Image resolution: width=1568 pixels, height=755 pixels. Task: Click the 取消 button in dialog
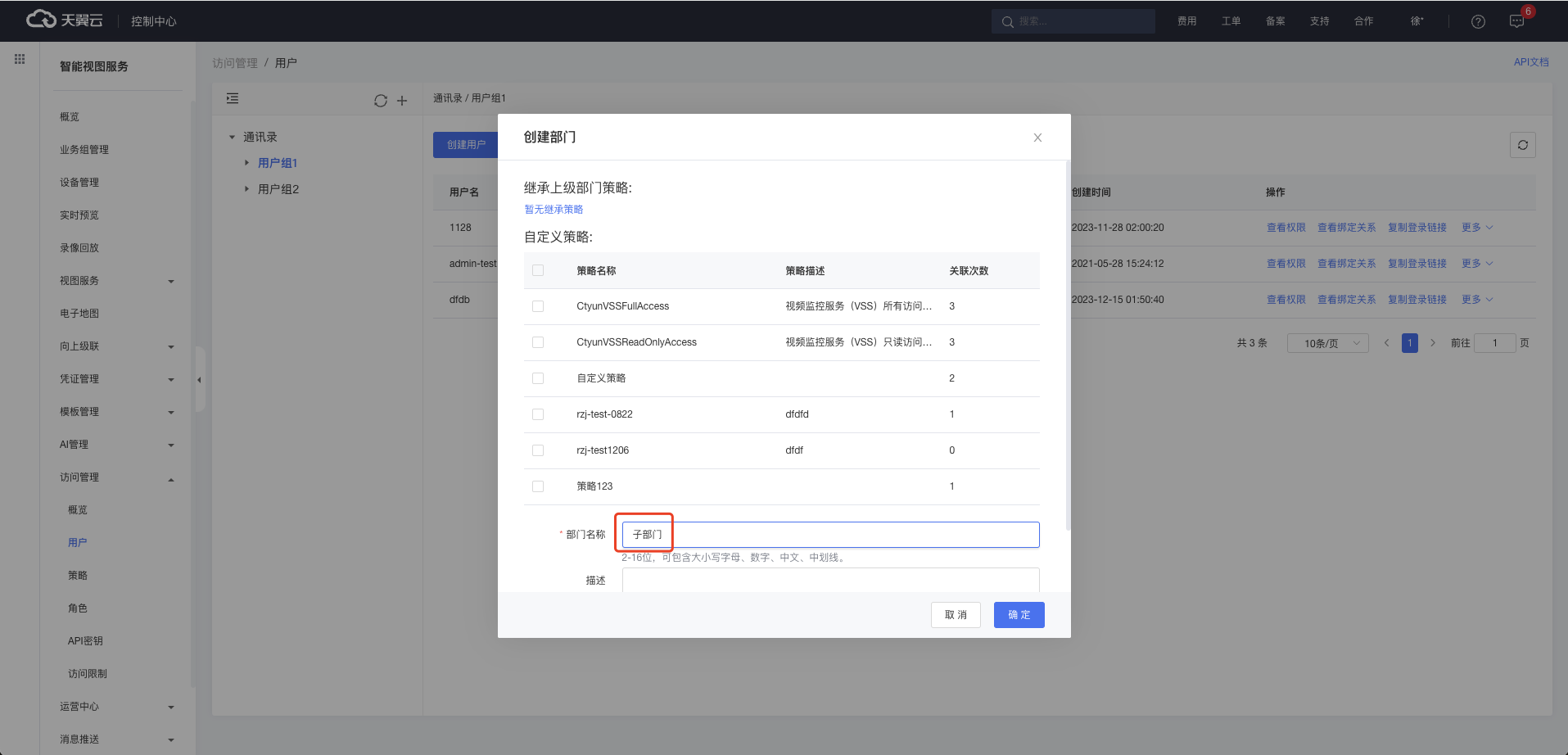click(x=956, y=615)
